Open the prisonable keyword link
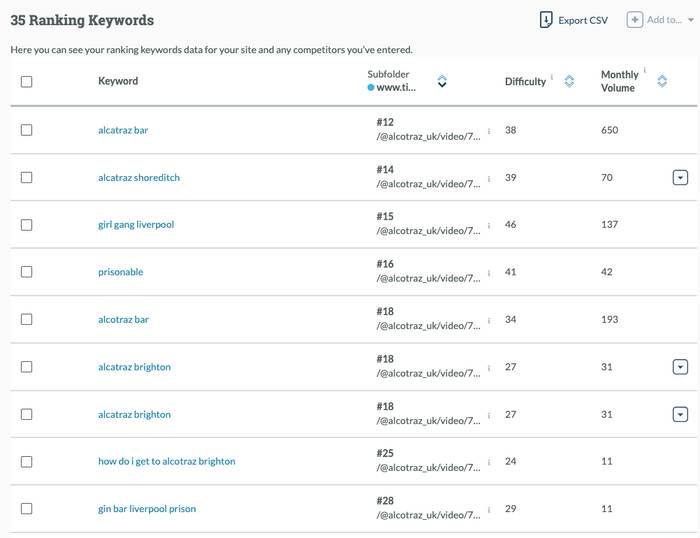Screen dimensions: 700x538 pyautogui.click(x=121, y=272)
